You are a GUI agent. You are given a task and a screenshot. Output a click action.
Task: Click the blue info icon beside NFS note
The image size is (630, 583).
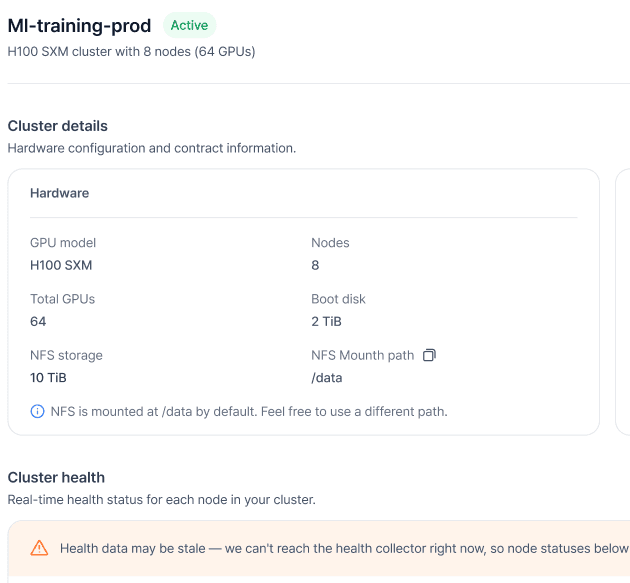coord(37,411)
